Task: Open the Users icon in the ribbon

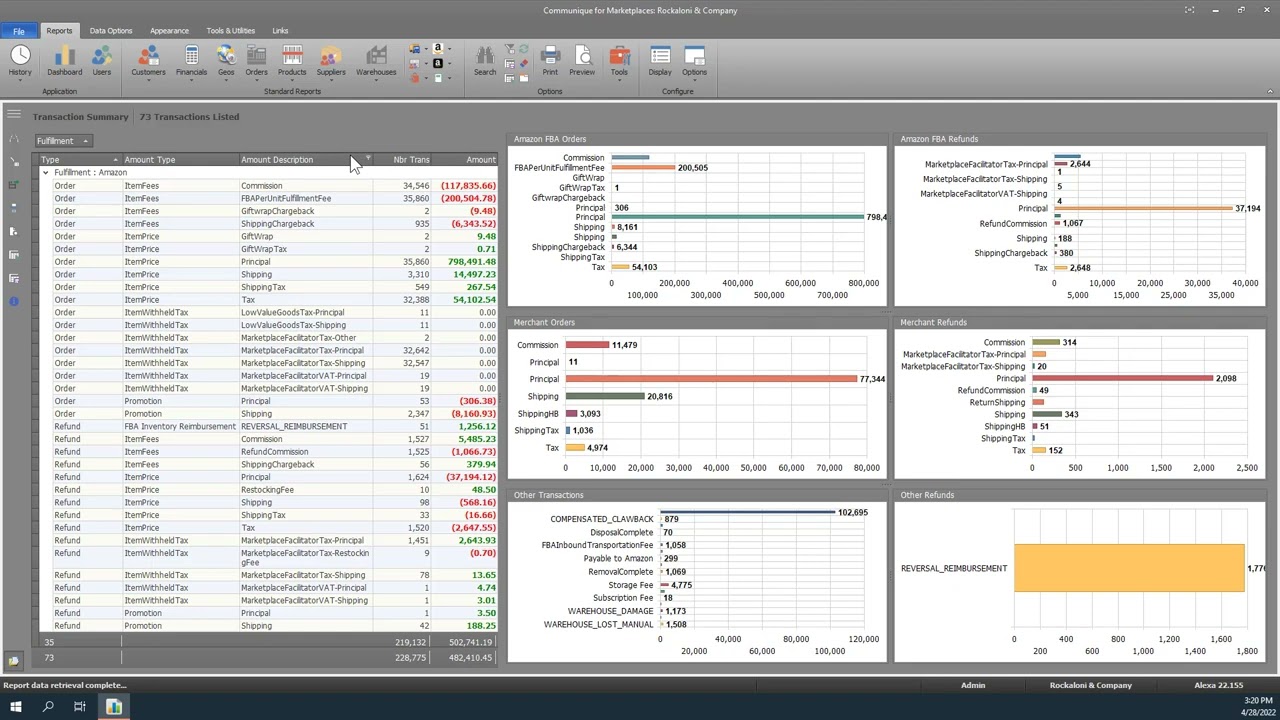Action: (x=102, y=60)
